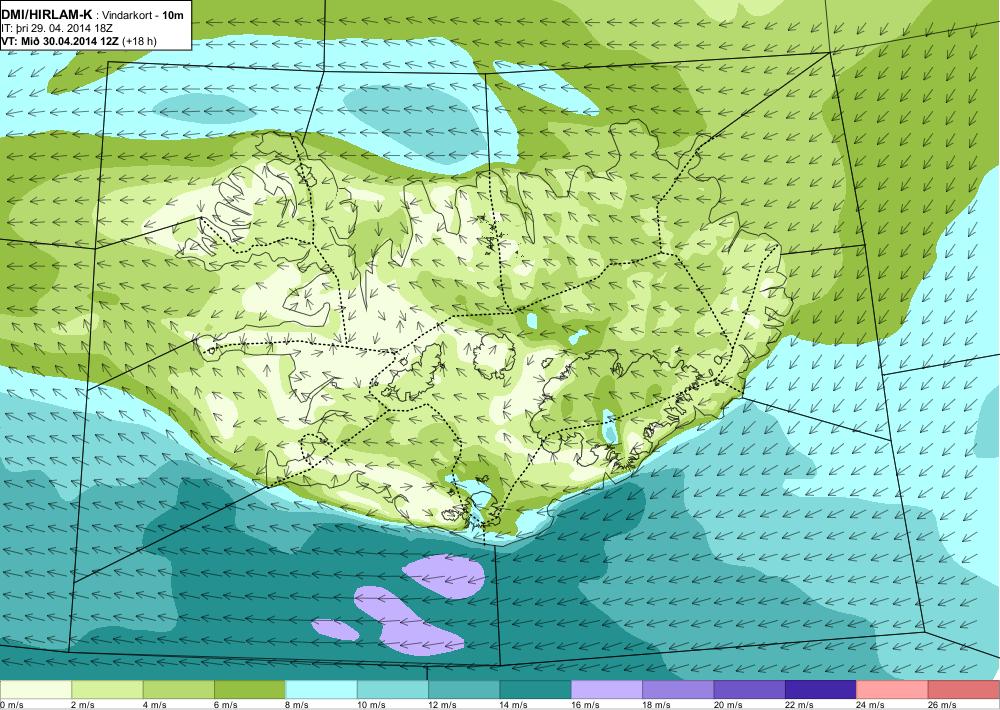Viewport: 1000px width, 710px height.
Task: Select the dark teal 14 m/s legend swatch
Action: click(536, 690)
